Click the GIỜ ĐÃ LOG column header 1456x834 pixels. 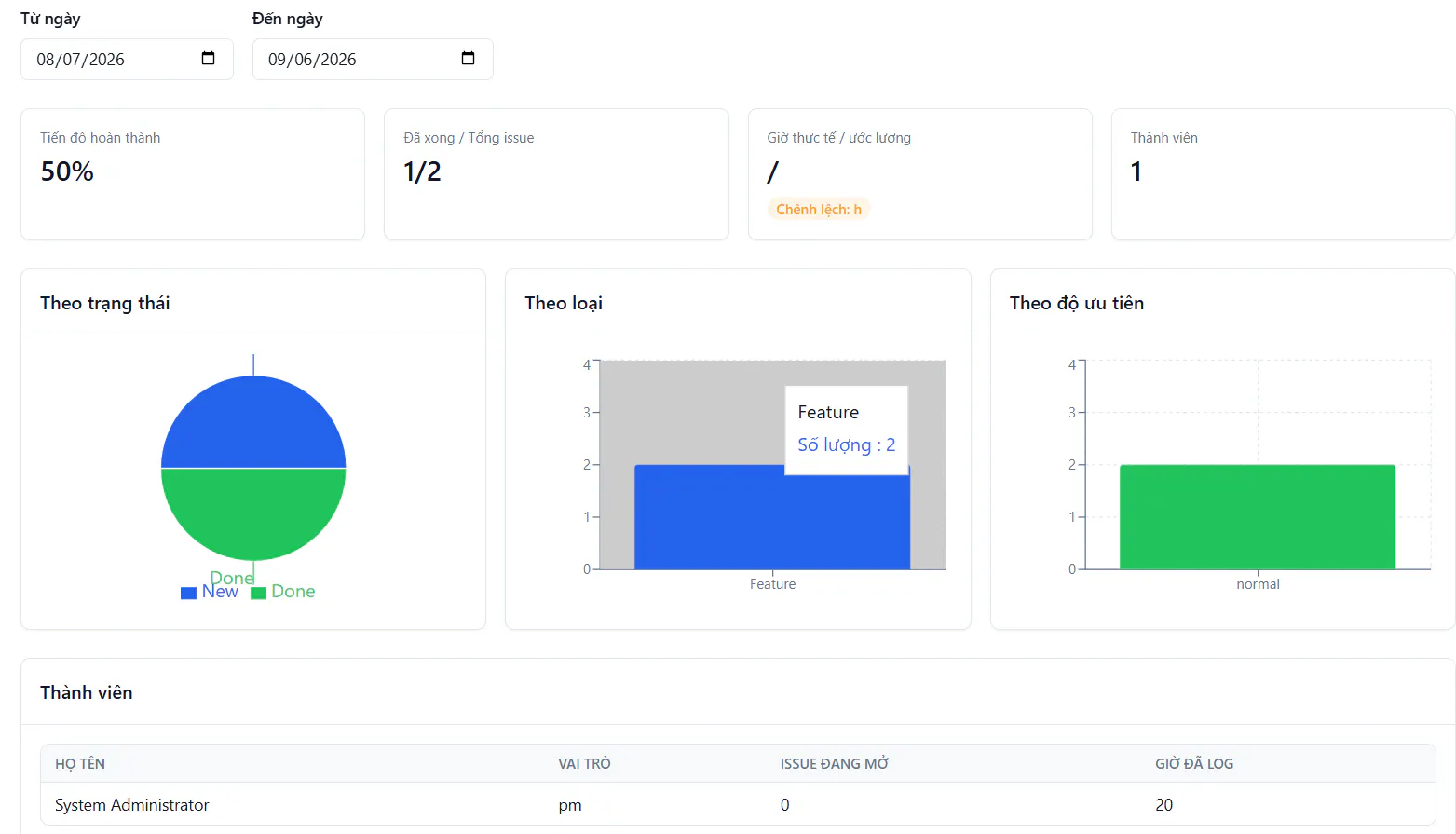tap(1194, 763)
